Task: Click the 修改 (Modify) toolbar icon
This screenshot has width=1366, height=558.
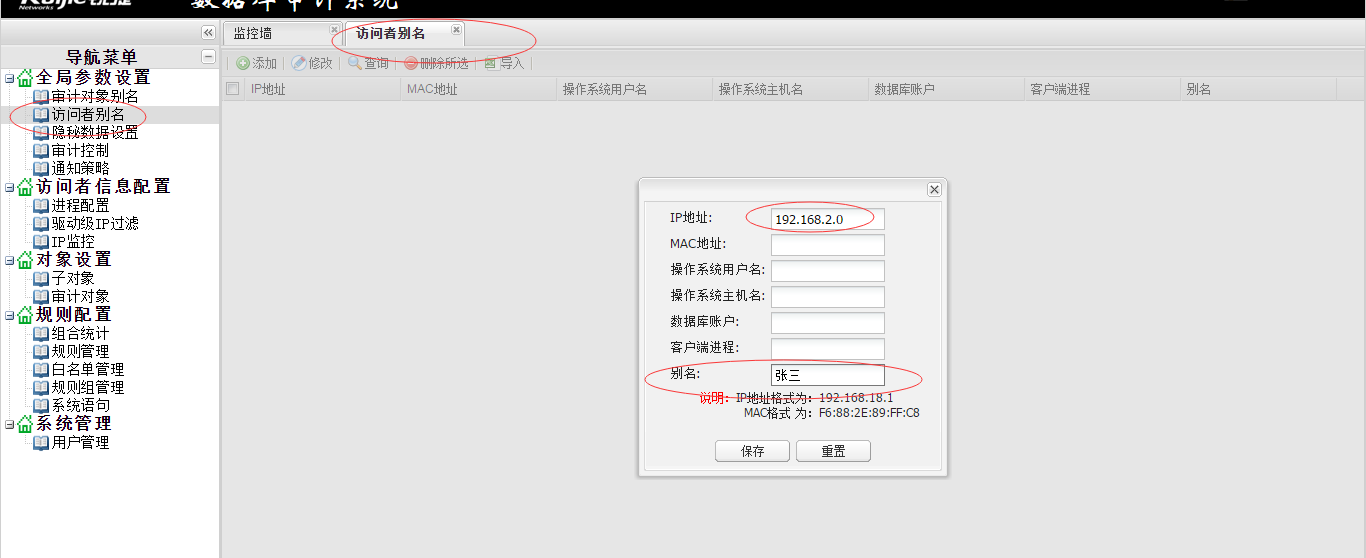Action: coord(299,63)
